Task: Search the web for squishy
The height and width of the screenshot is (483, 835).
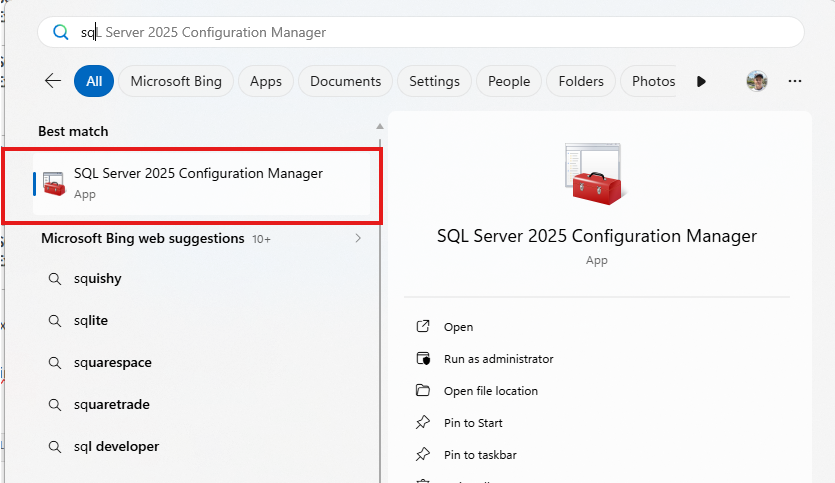Action: (97, 279)
